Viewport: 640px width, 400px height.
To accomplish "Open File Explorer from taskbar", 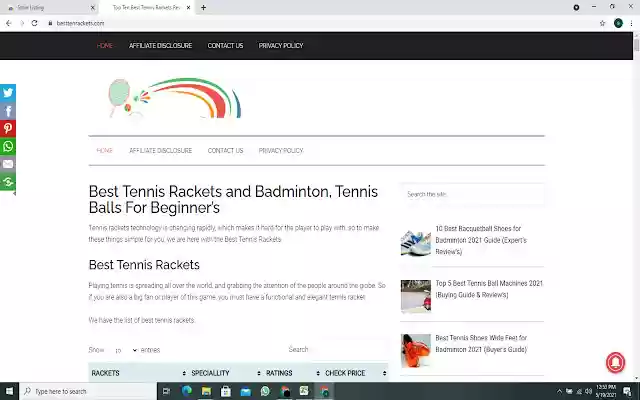I will pos(206,391).
